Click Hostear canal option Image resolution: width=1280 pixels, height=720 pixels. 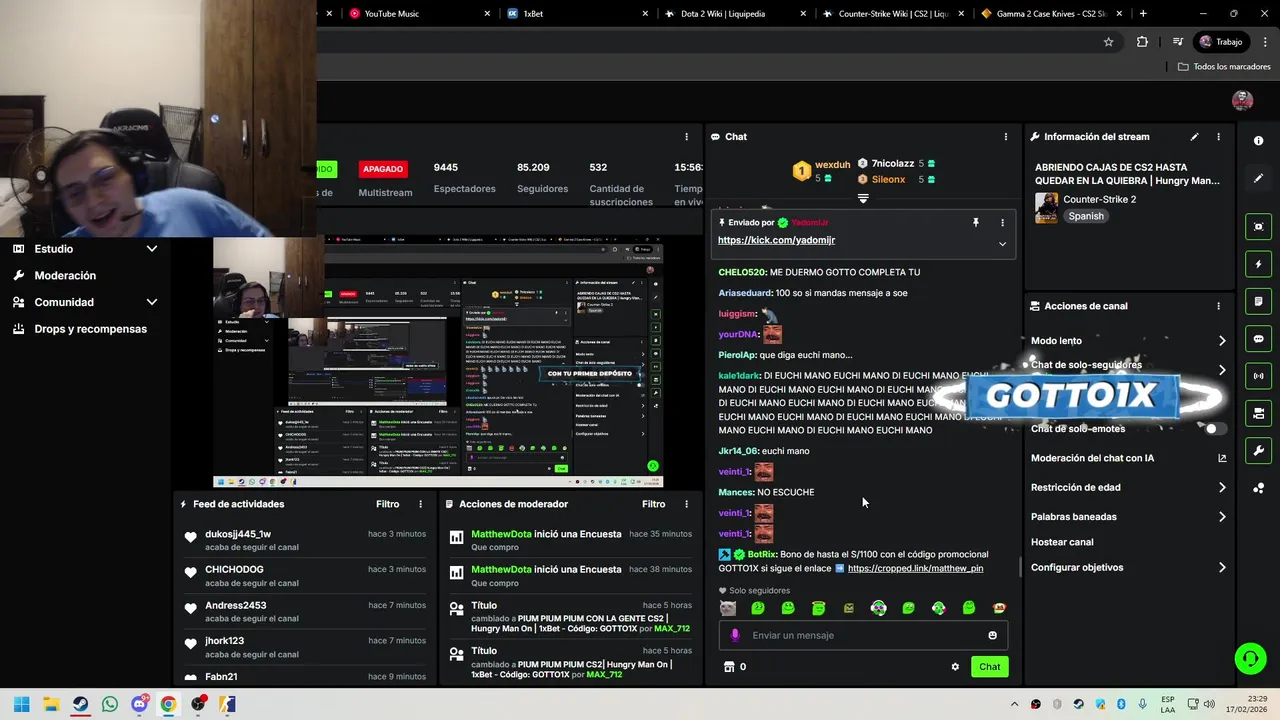pyautogui.click(x=1062, y=542)
